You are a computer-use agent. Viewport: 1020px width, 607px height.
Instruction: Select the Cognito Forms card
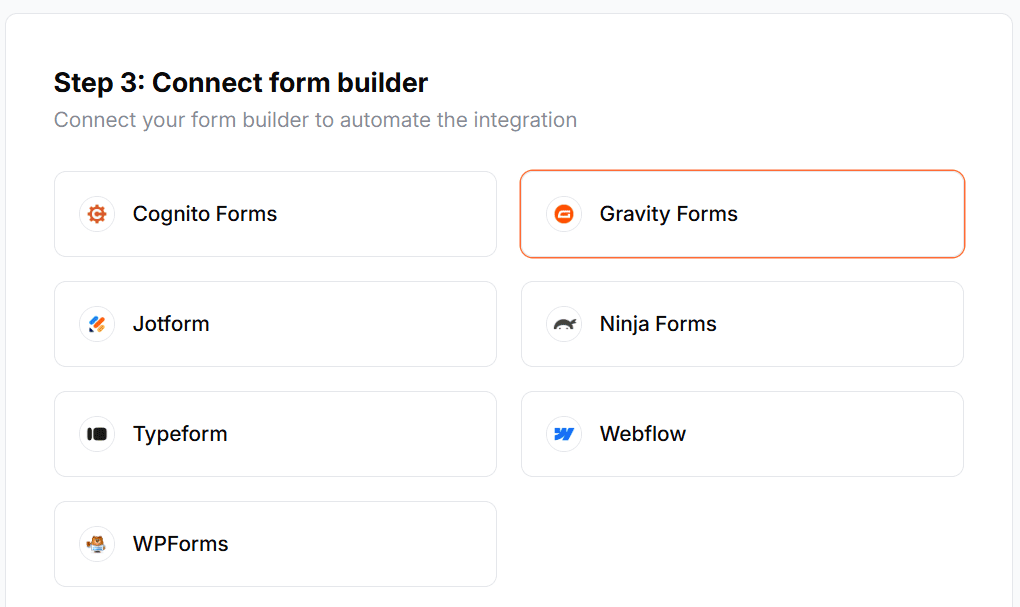pos(275,213)
